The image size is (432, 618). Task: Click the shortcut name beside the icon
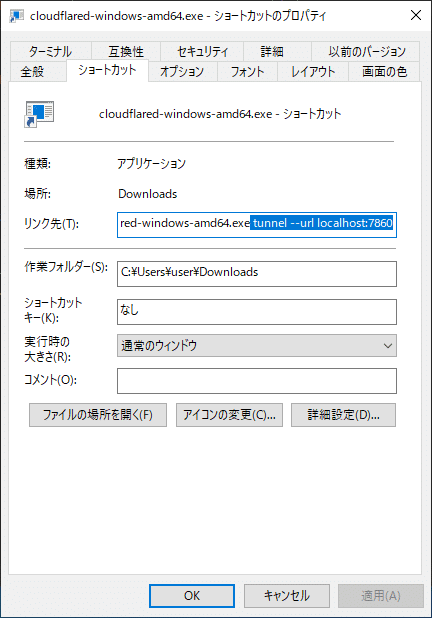(220, 114)
